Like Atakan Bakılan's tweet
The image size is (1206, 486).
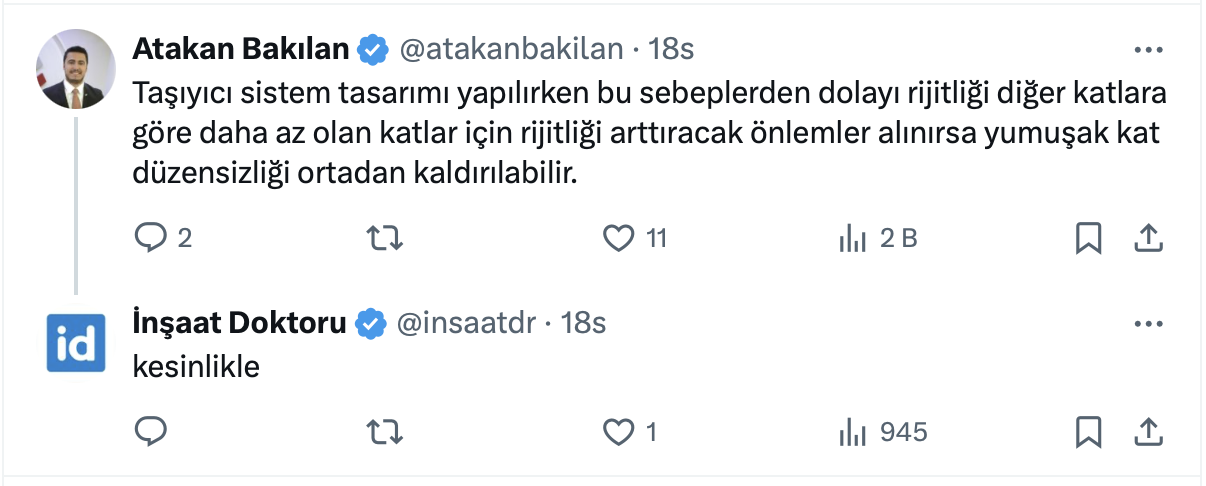[620, 238]
